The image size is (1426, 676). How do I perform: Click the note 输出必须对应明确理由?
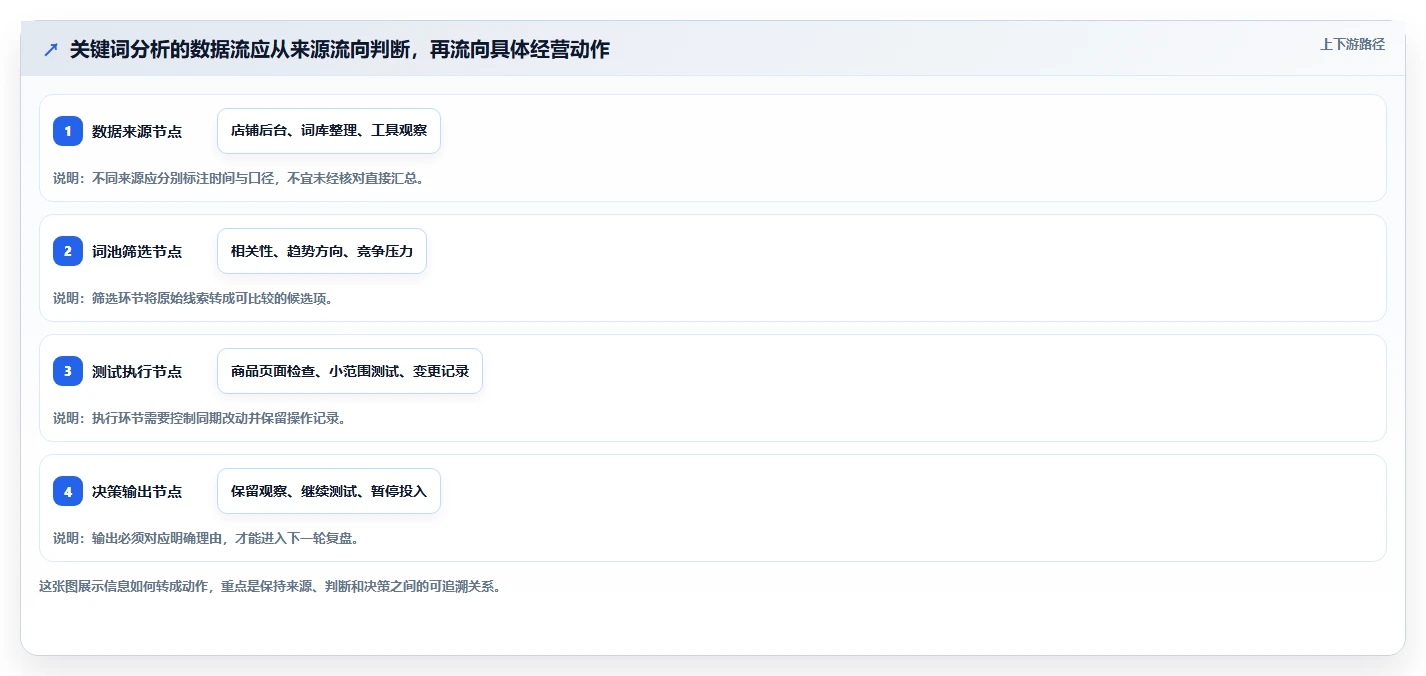coord(157,538)
